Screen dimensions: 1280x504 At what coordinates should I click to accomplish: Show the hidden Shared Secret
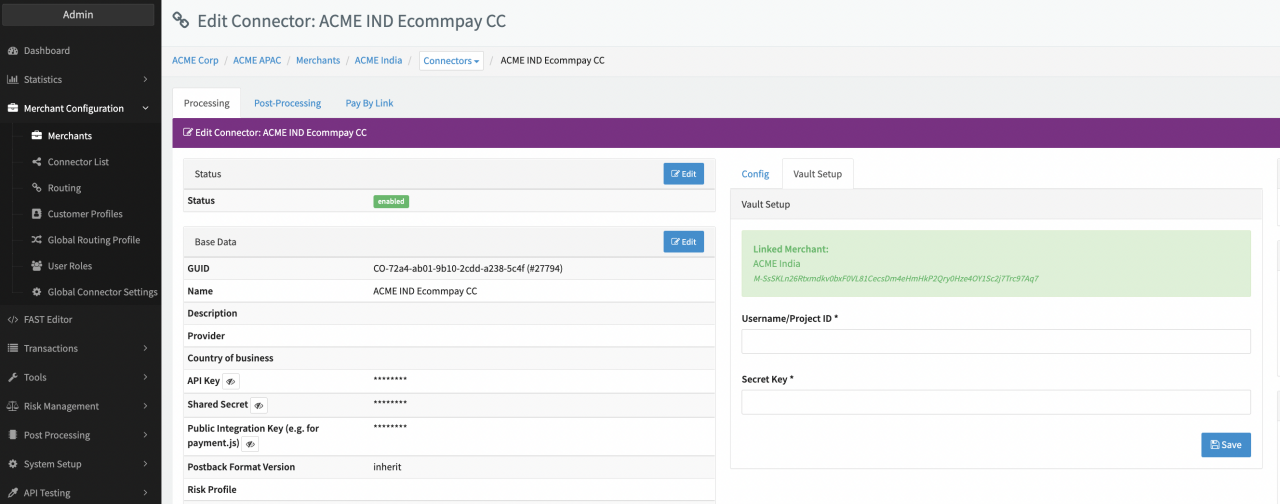point(259,405)
